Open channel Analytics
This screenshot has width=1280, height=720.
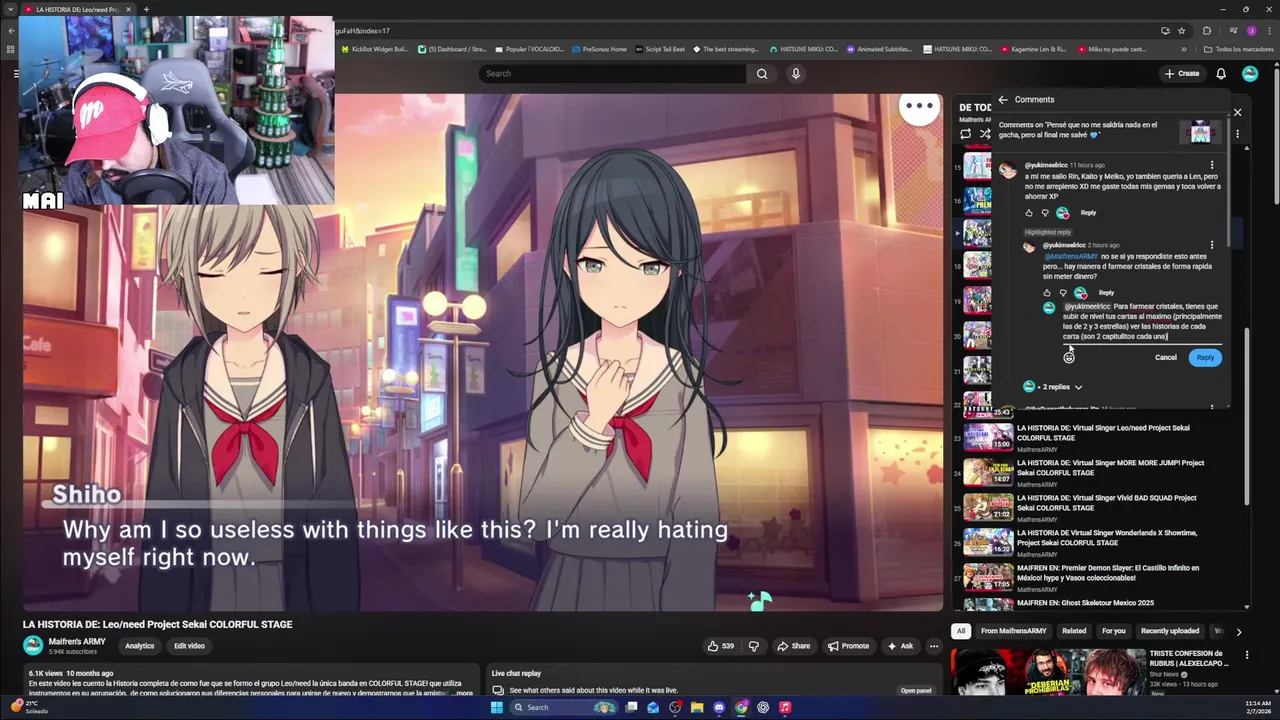(x=139, y=646)
